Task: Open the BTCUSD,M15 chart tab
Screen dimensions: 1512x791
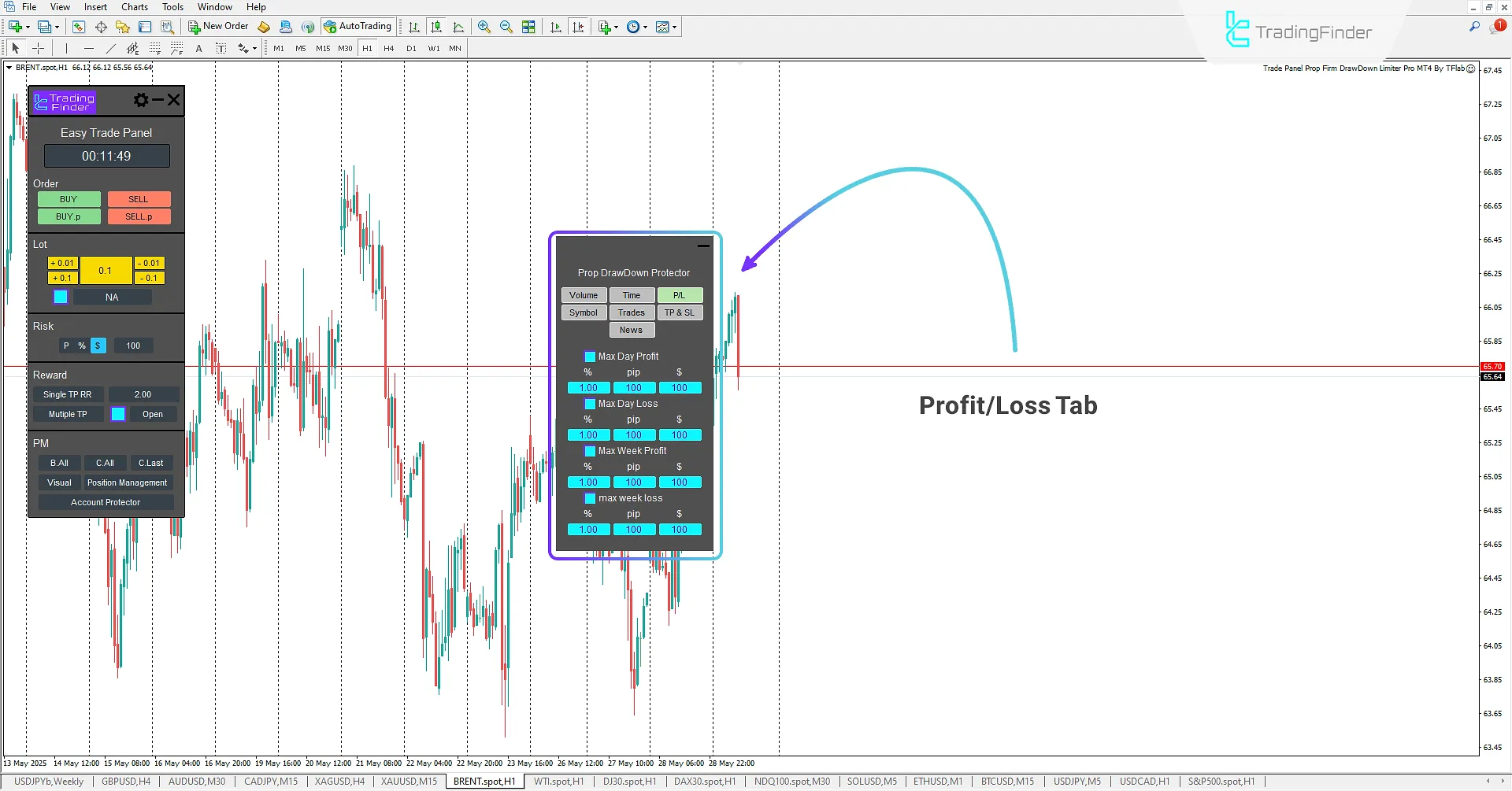Action: pyautogui.click(x=1006, y=781)
